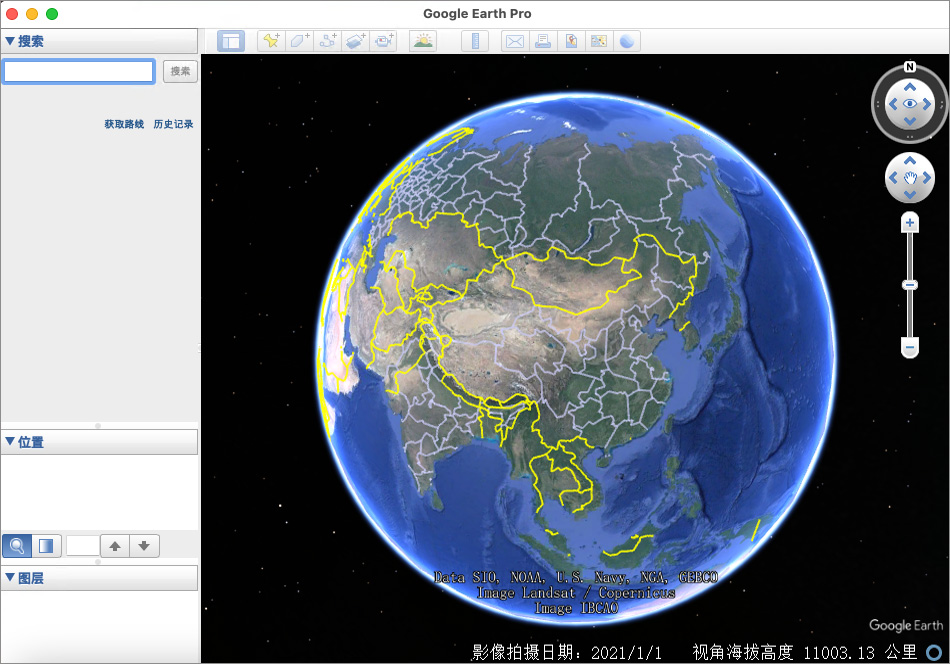Click the 搜索 button
The height and width of the screenshot is (664, 950).
[x=180, y=71]
